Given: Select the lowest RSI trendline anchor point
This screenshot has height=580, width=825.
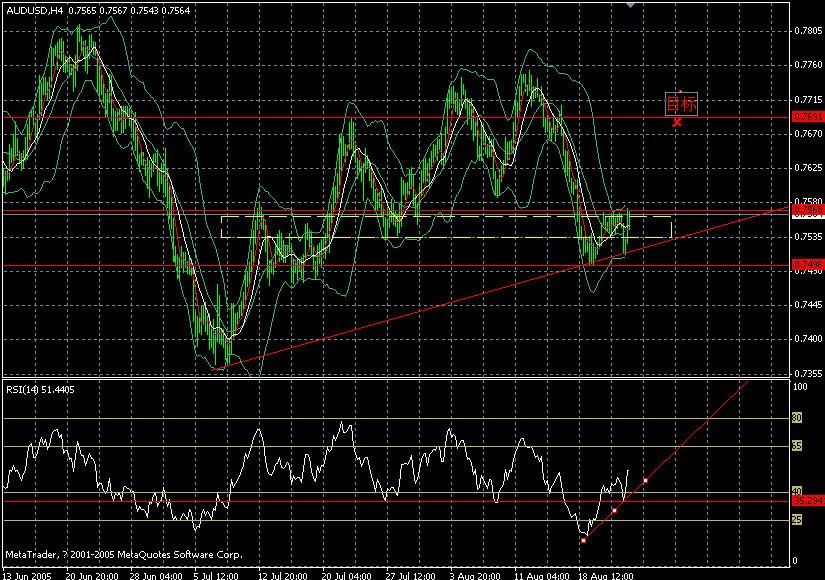Looking at the screenshot, I should coord(583,540).
